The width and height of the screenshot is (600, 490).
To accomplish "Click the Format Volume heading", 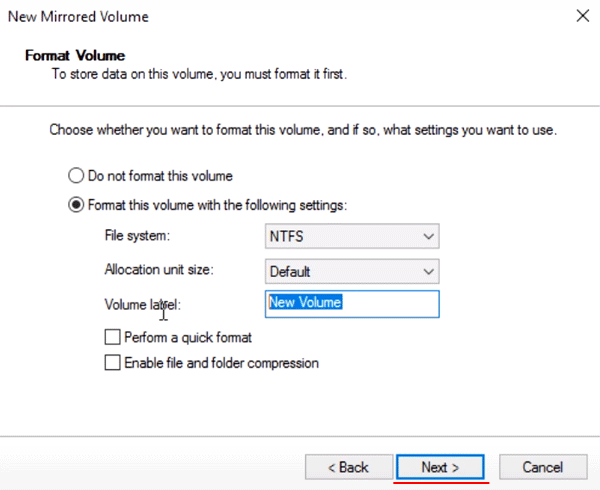I will [x=75, y=56].
